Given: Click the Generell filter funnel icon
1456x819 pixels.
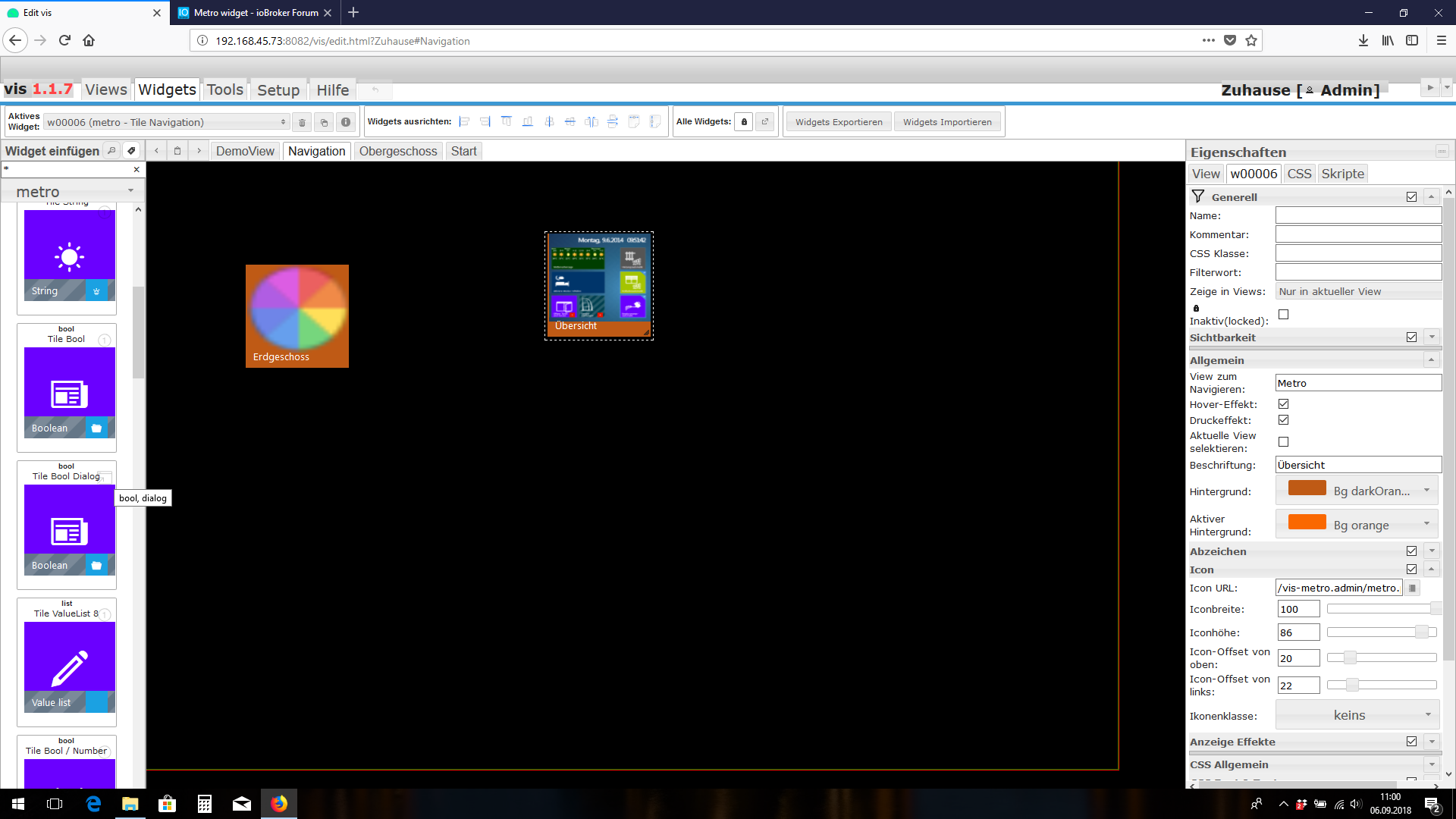Looking at the screenshot, I should point(1198,196).
